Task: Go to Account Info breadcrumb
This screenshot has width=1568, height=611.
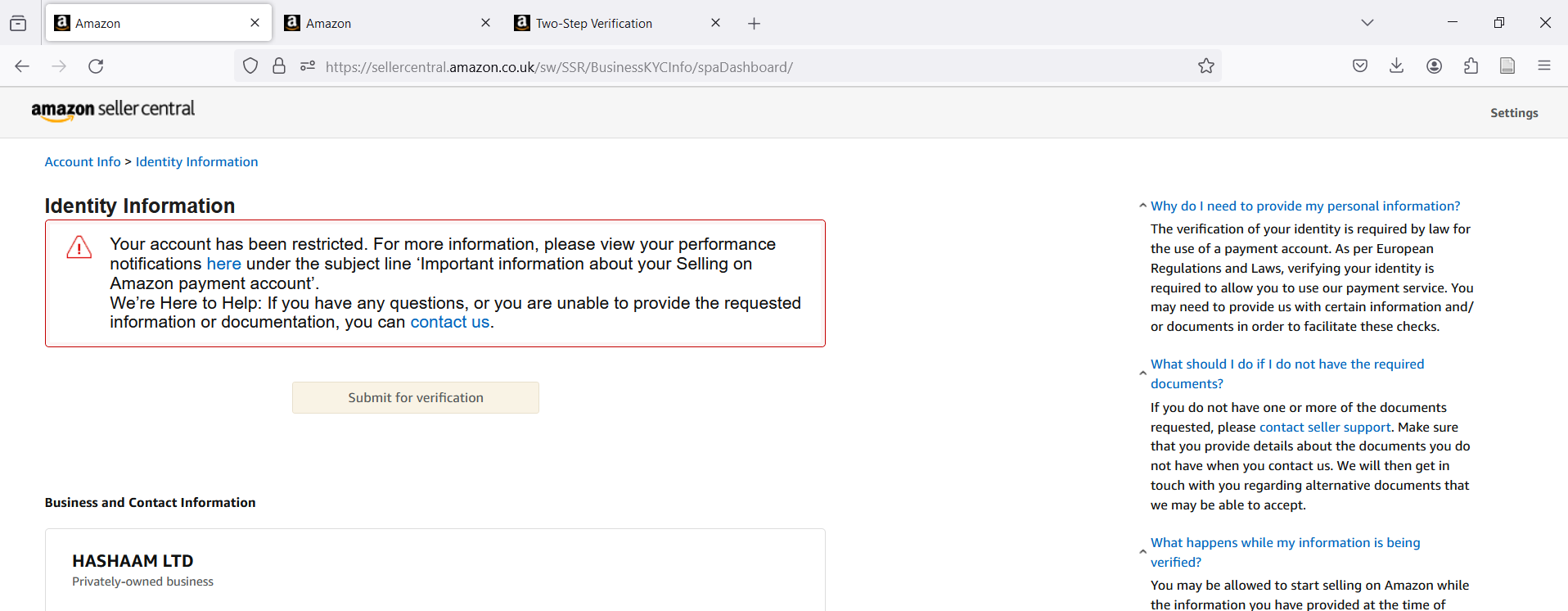Action: (x=83, y=162)
